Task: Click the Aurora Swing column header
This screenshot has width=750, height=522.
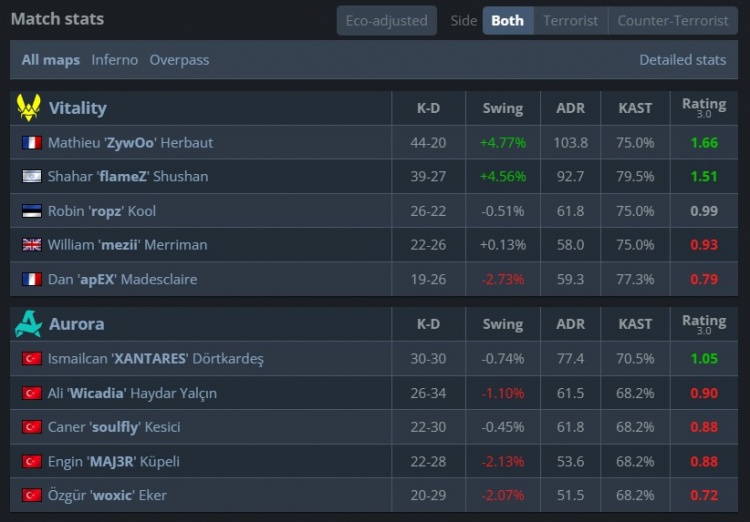Action: point(502,324)
